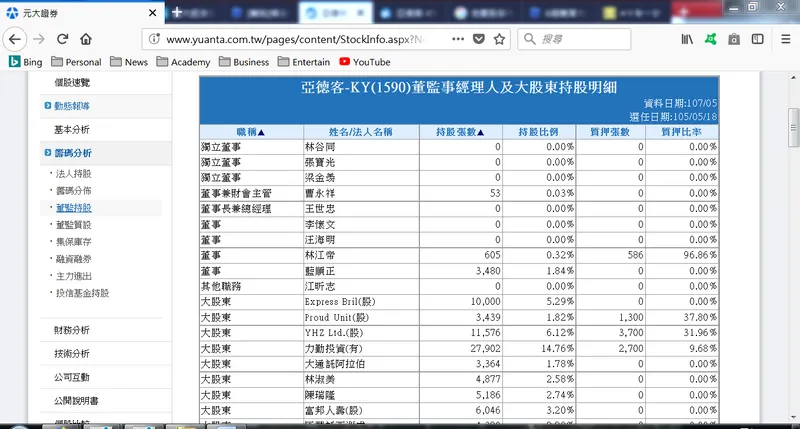Click the 富邦人壽(股) name cell
The width and height of the screenshot is (800, 429).
pyautogui.click(x=361, y=410)
